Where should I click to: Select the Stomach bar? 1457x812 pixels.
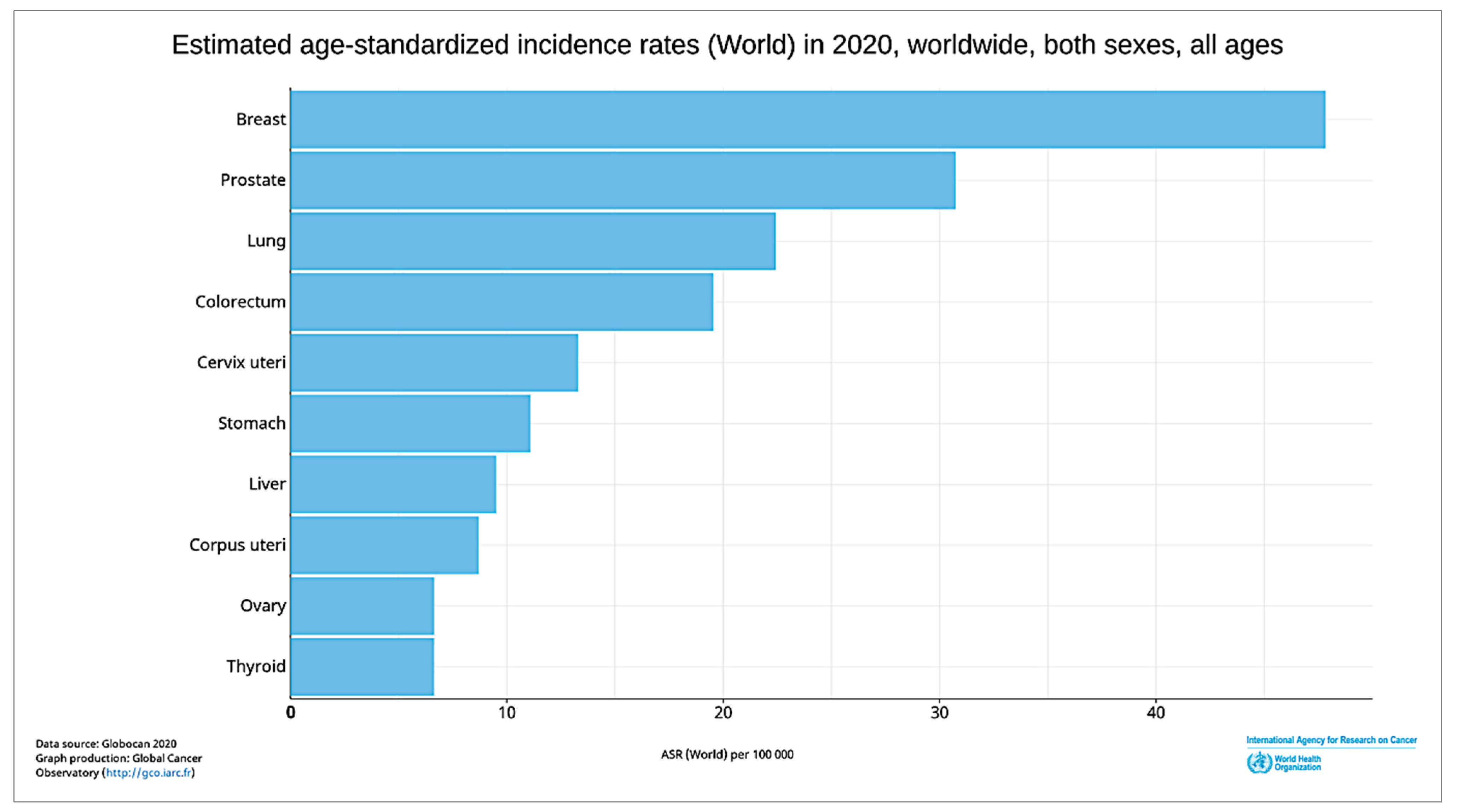[410, 424]
